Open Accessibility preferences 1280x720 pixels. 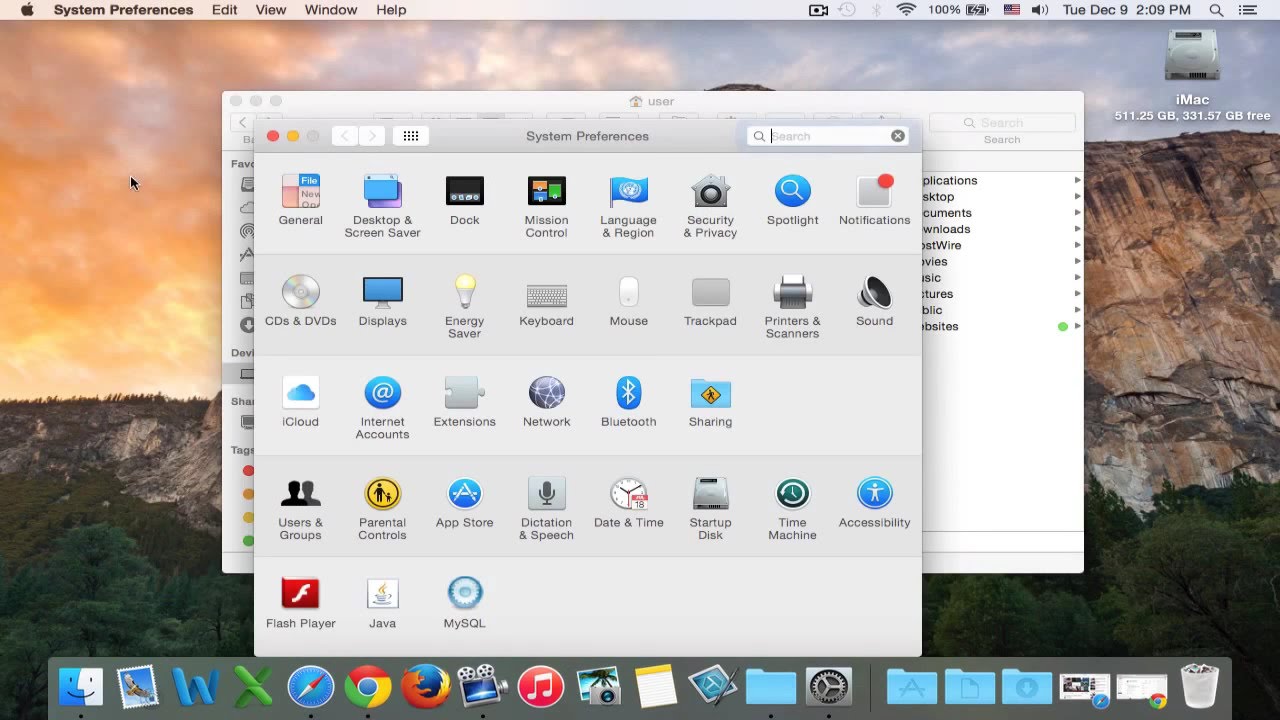[874, 503]
